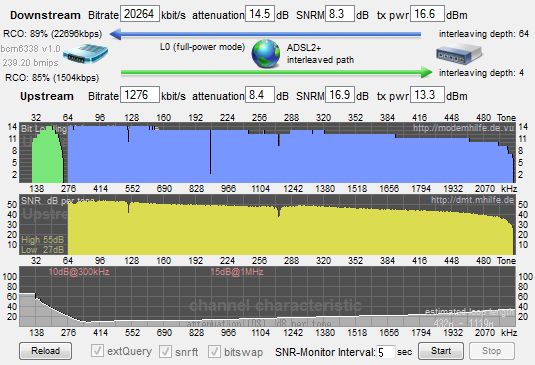Select downstream SNRM field 8.3

(339, 14)
